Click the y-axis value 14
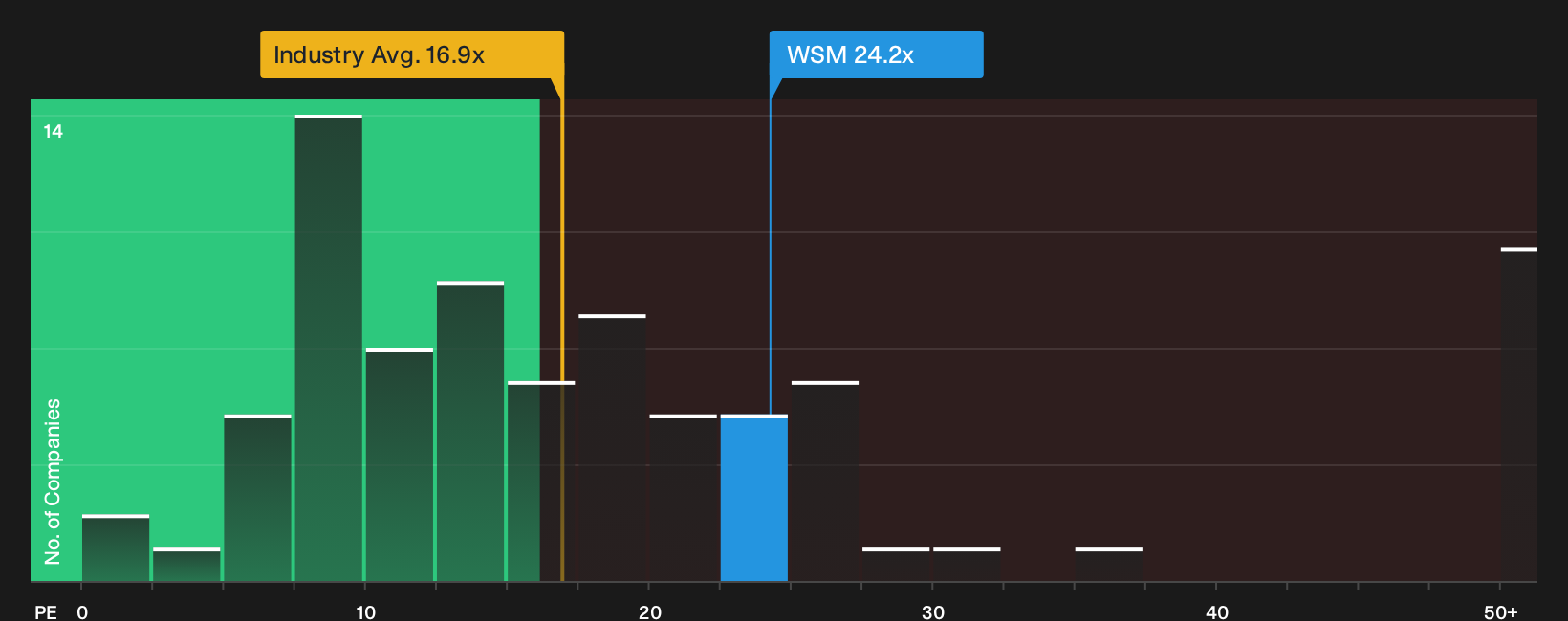1568x621 pixels. click(x=53, y=131)
